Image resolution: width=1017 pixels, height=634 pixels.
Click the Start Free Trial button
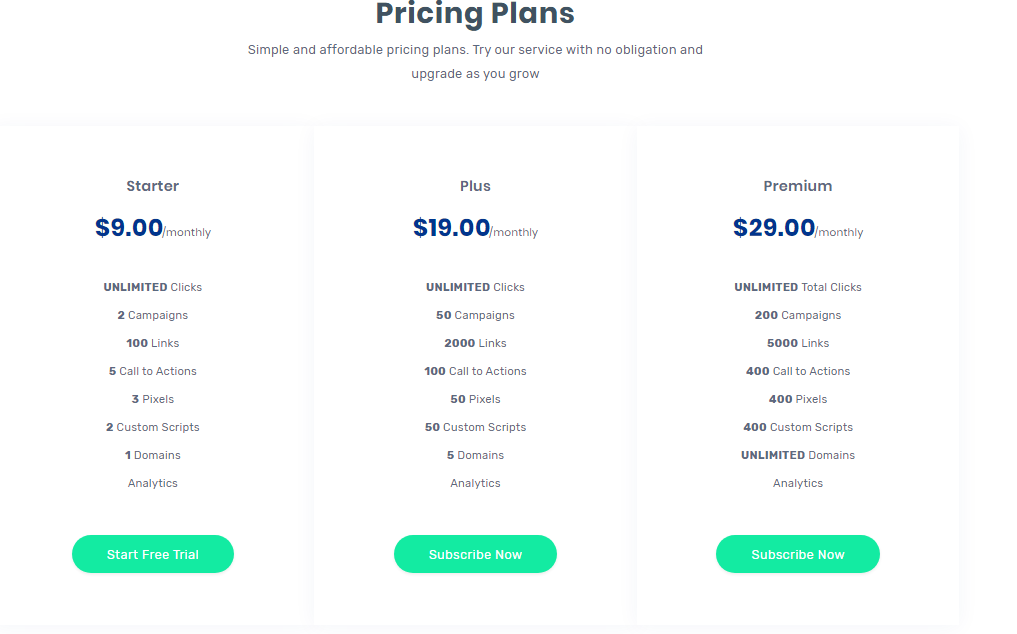(x=152, y=554)
